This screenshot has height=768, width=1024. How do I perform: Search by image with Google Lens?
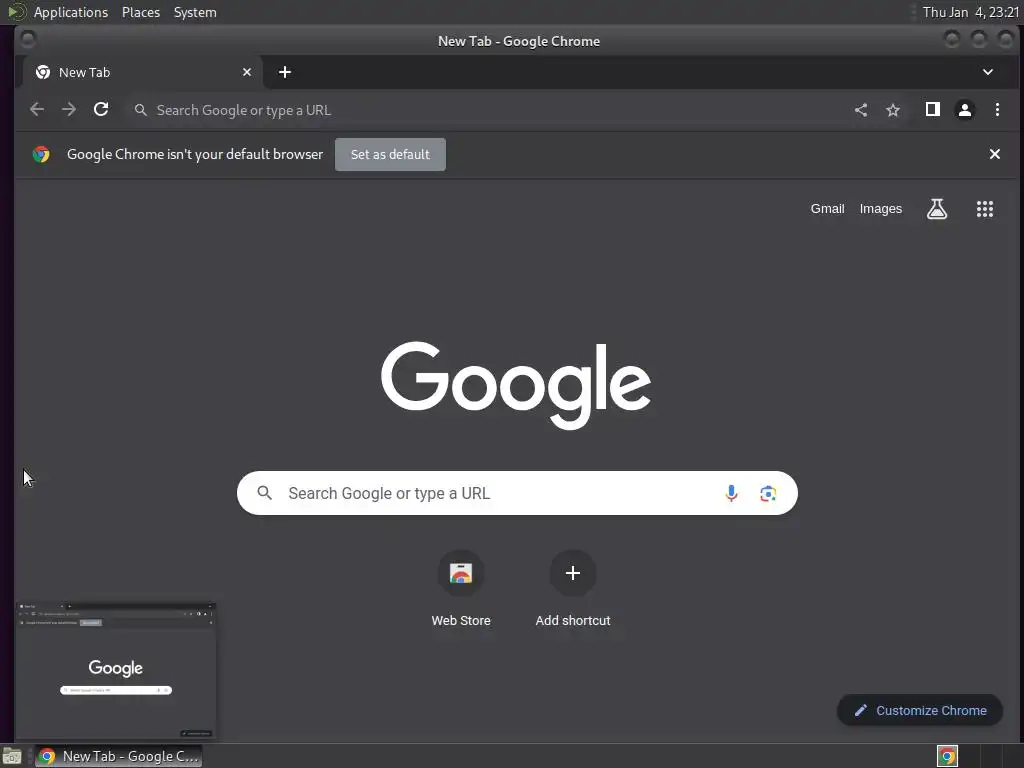tap(768, 493)
